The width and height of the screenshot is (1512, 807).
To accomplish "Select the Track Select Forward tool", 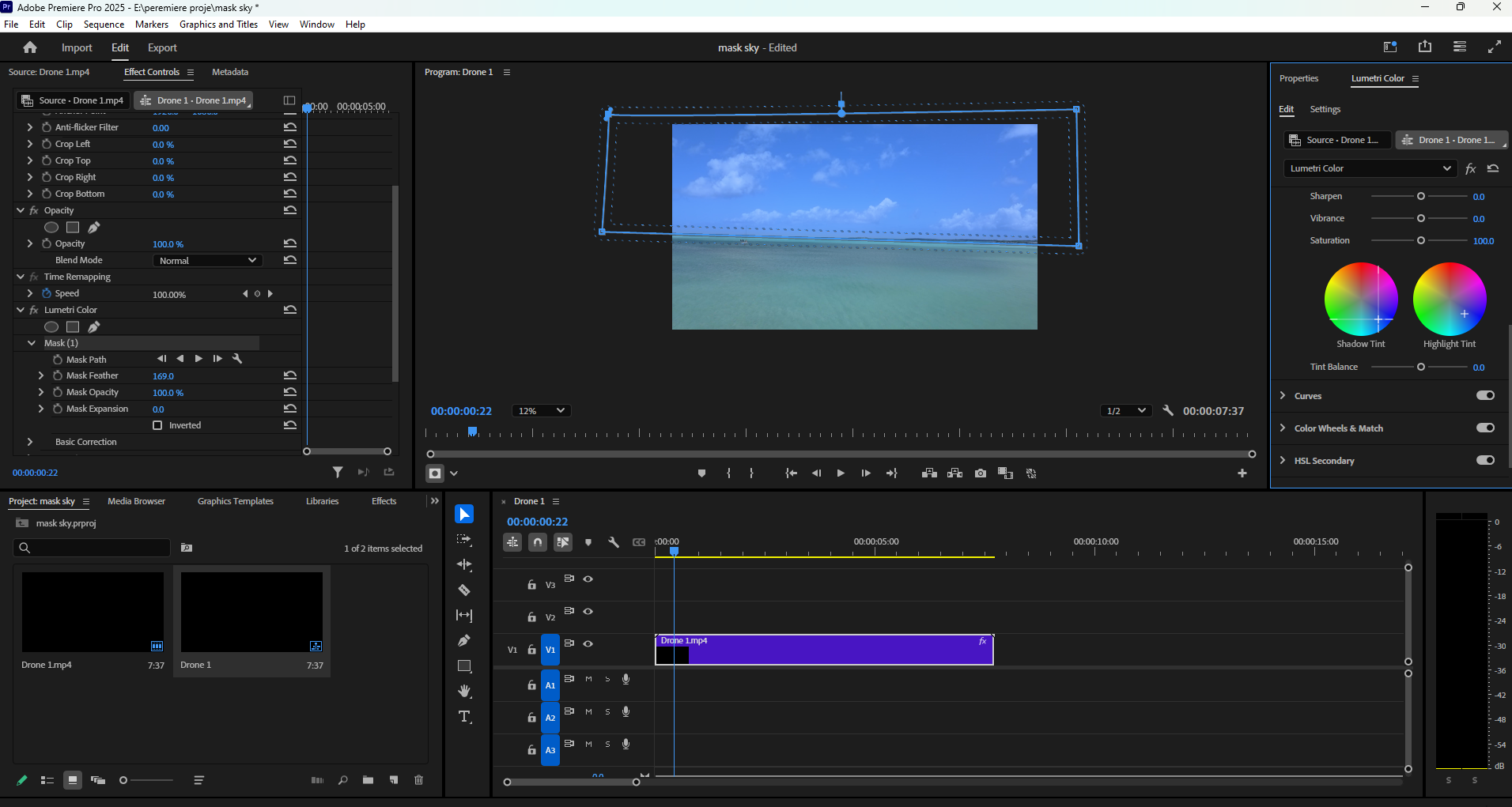I will click(x=464, y=540).
